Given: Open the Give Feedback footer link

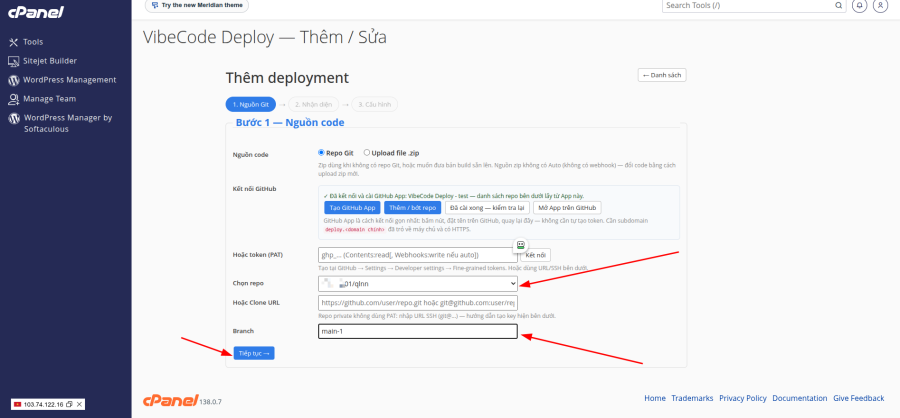Looking at the screenshot, I should click(859, 398).
